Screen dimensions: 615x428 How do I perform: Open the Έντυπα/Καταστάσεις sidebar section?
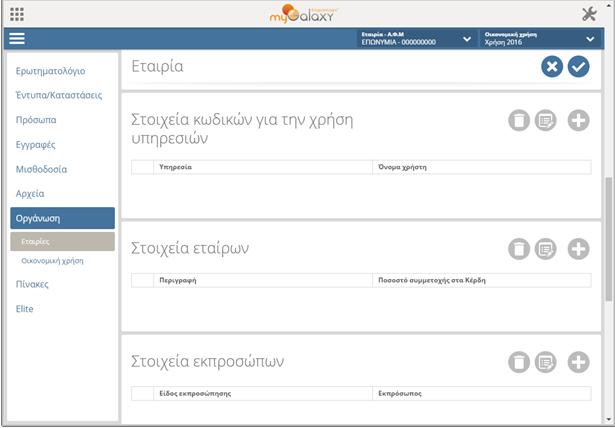click(x=58, y=95)
